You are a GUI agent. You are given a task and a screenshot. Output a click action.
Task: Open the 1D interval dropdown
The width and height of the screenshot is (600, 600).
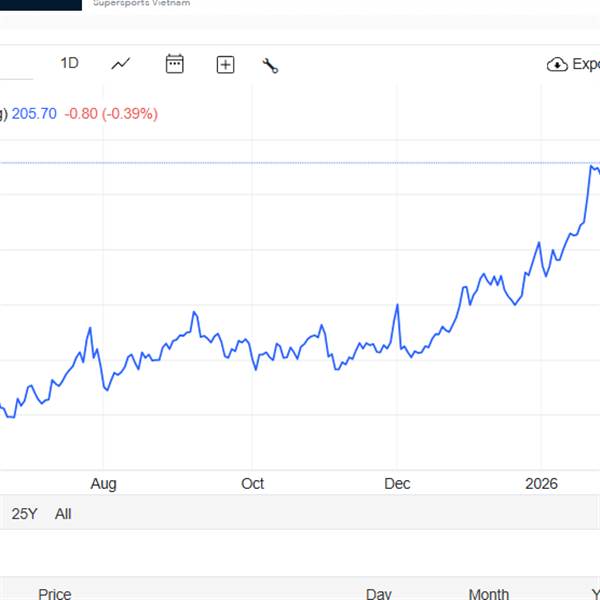click(x=69, y=63)
